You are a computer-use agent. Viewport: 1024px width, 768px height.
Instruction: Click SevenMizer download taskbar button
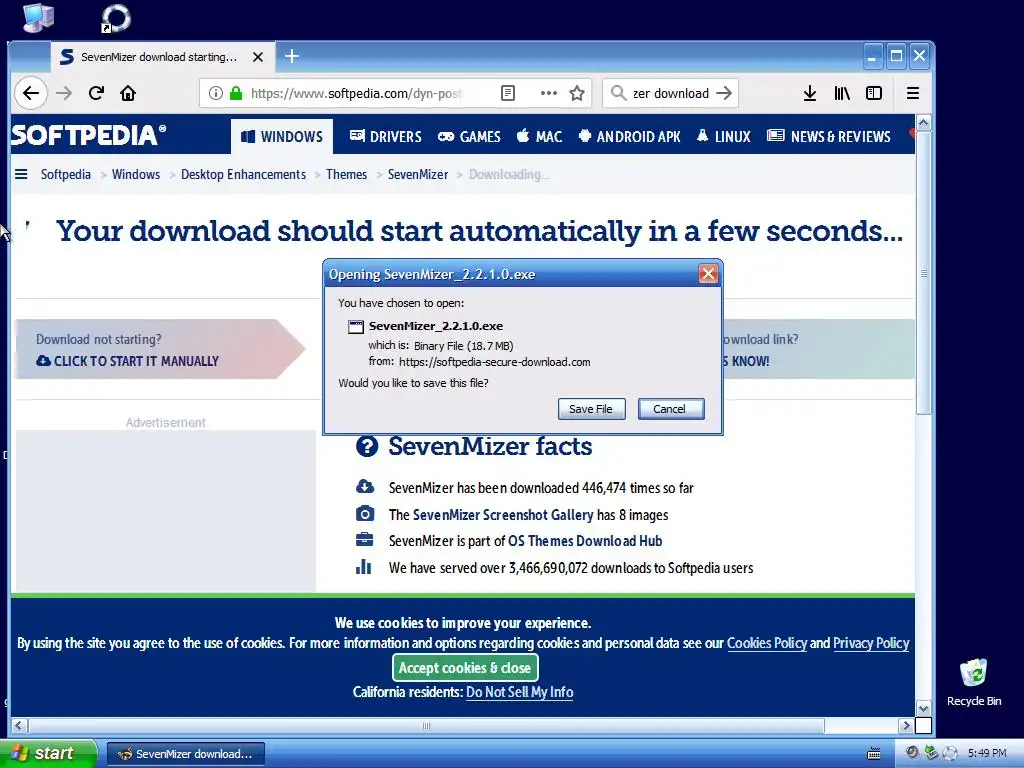click(x=186, y=754)
